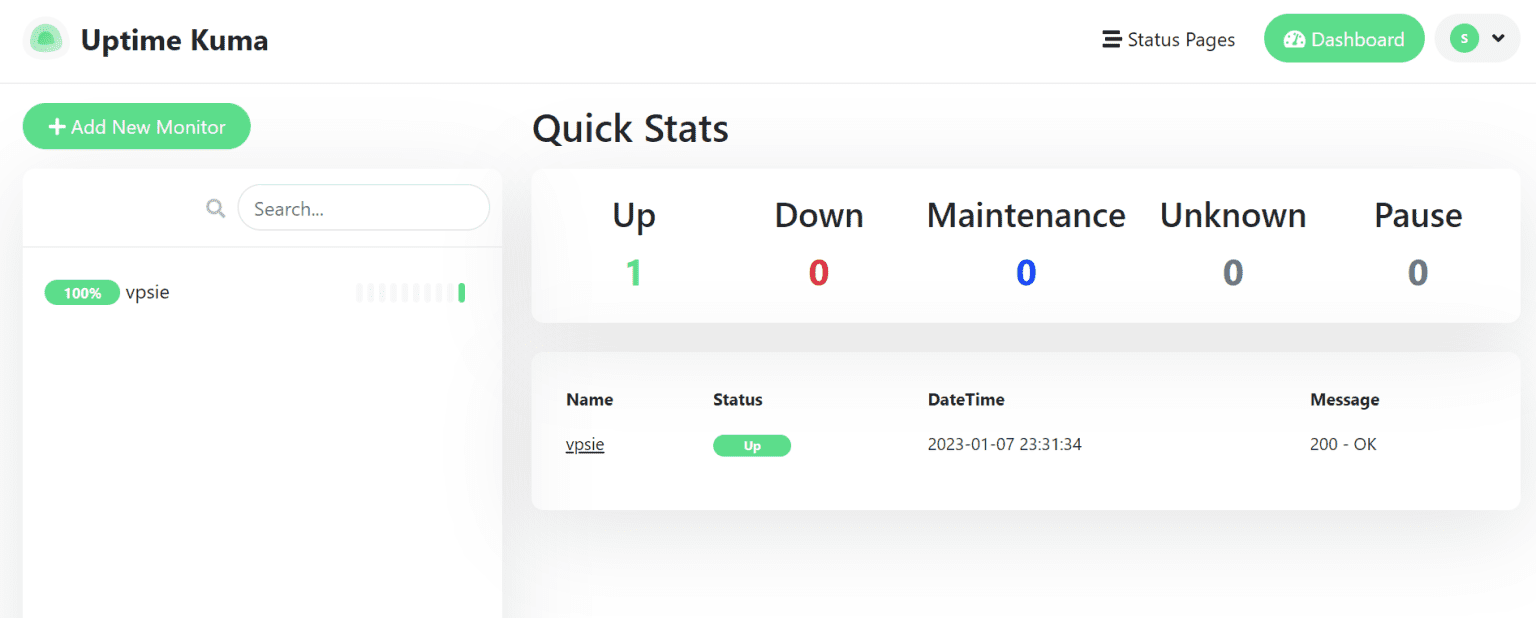Open the user avatar icon at top right
1536x618 pixels.
pos(1464,37)
